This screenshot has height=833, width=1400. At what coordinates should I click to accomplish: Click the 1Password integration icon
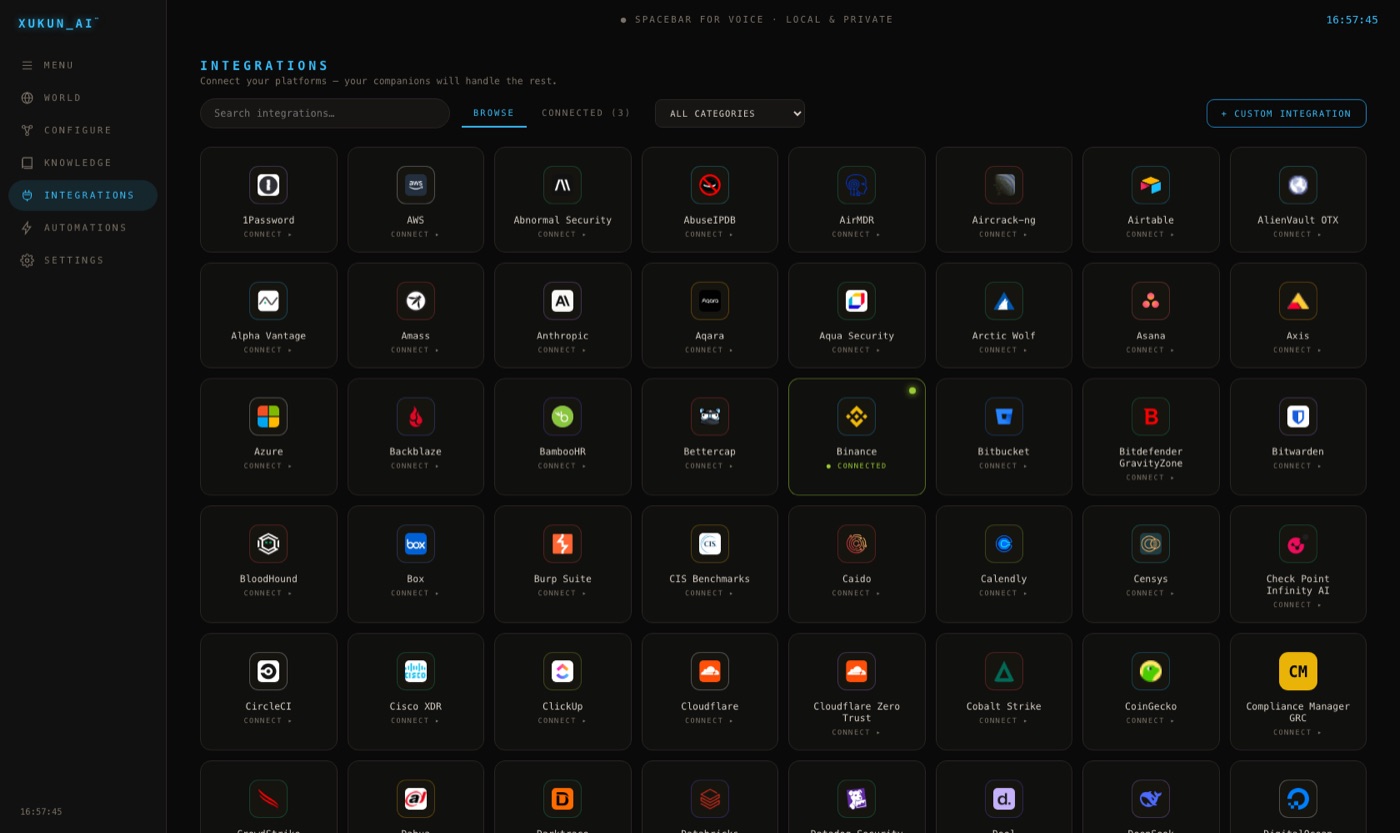(x=268, y=185)
